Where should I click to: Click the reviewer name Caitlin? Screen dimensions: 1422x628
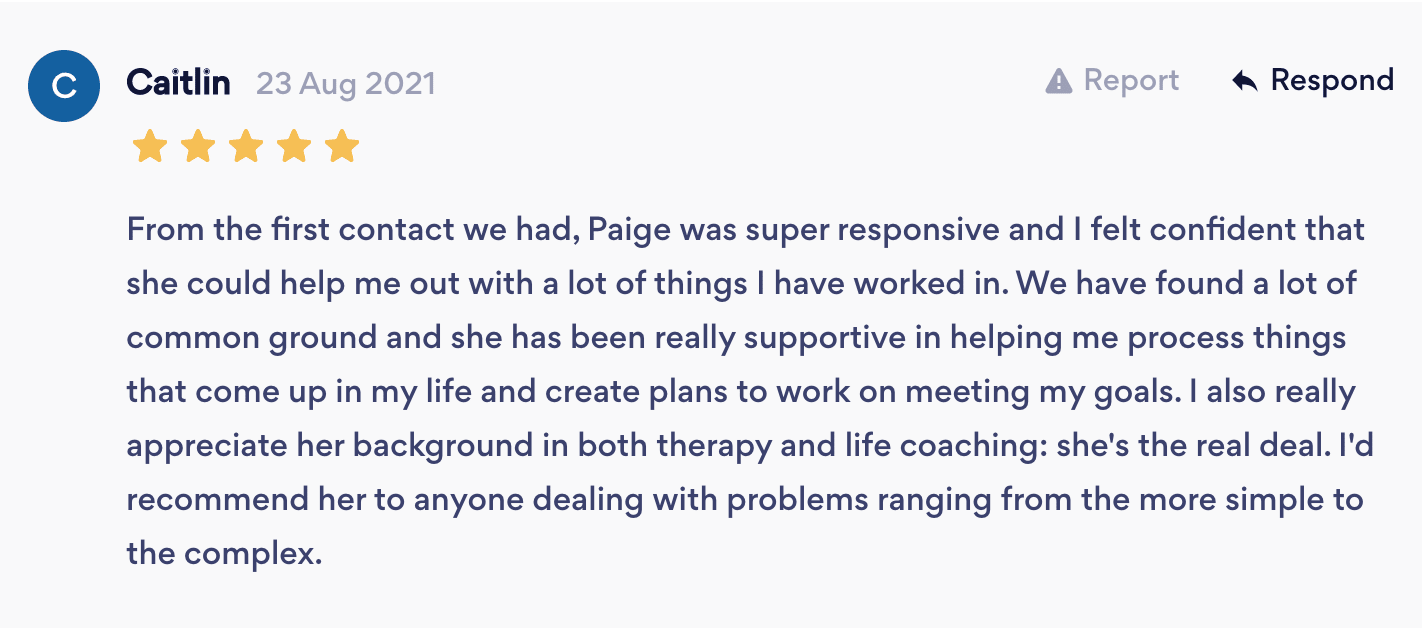tap(178, 82)
